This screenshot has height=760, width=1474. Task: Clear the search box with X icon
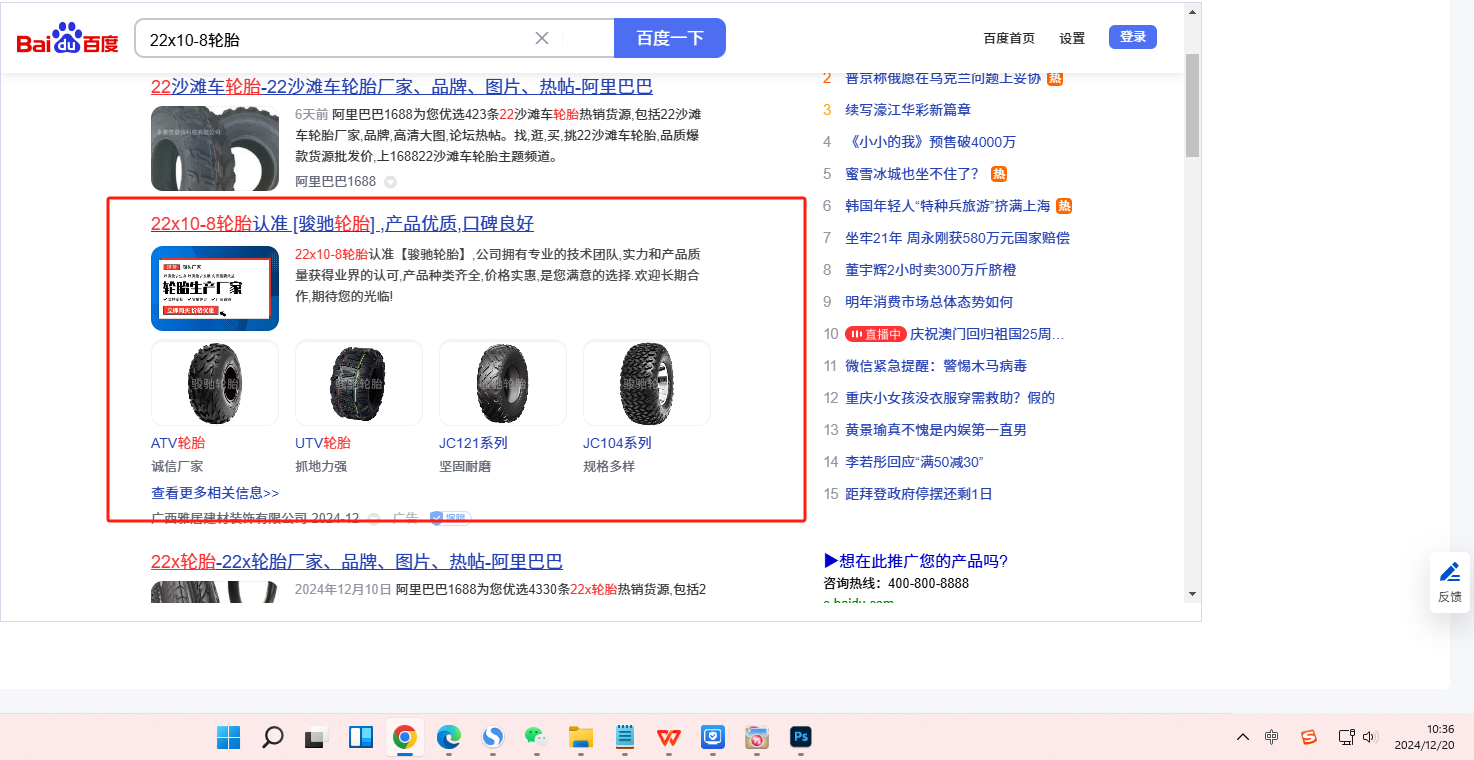pos(542,38)
